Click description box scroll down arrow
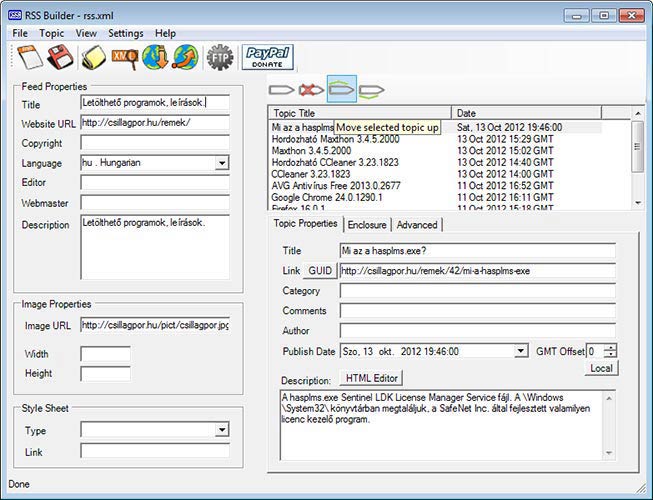 click(609, 453)
